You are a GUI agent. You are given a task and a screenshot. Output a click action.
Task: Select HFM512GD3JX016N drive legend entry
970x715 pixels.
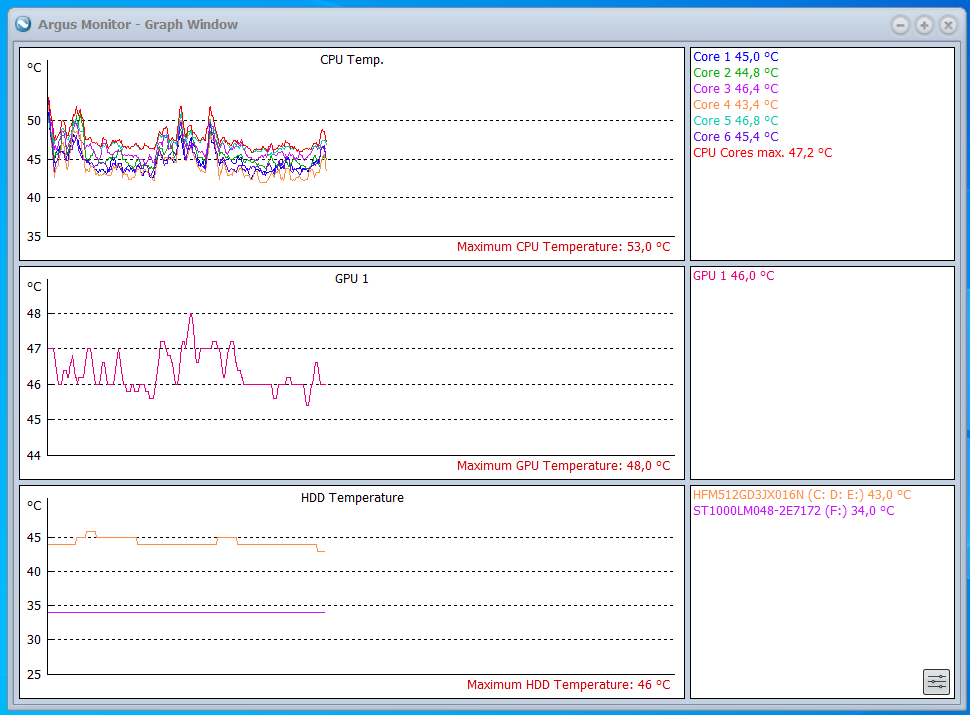point(801,495)
